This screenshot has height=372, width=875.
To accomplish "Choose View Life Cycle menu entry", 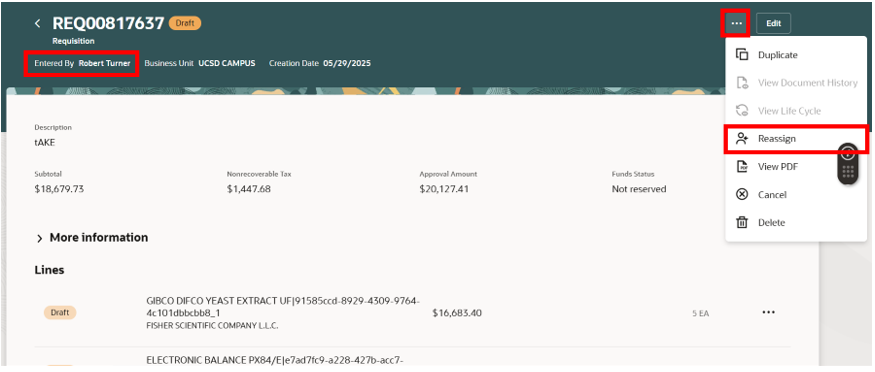I will 796,110.
